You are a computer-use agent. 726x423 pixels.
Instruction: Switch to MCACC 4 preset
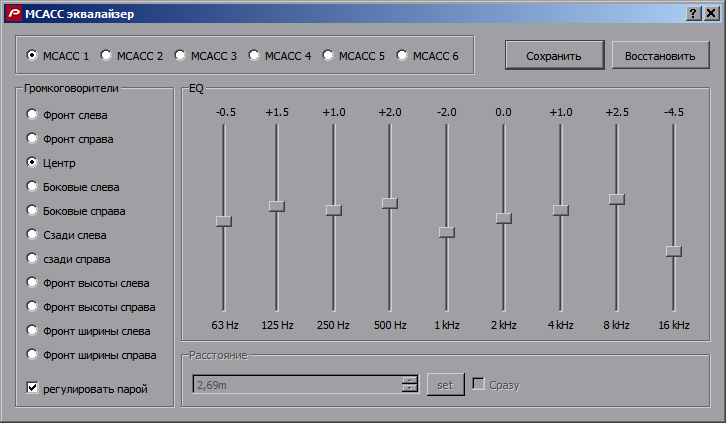coord(280,56)
